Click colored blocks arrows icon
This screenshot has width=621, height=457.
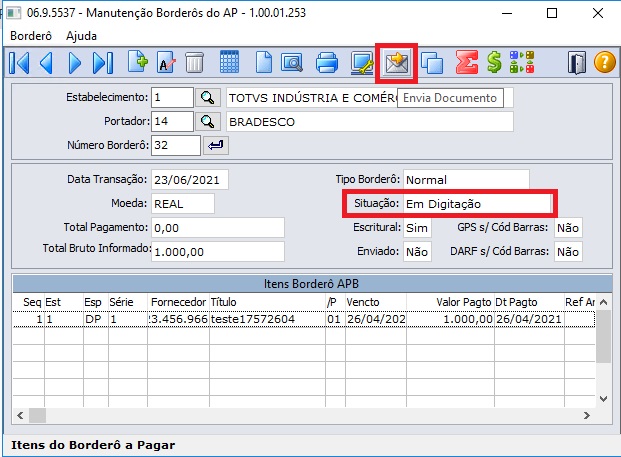click(x=522, y=62)
